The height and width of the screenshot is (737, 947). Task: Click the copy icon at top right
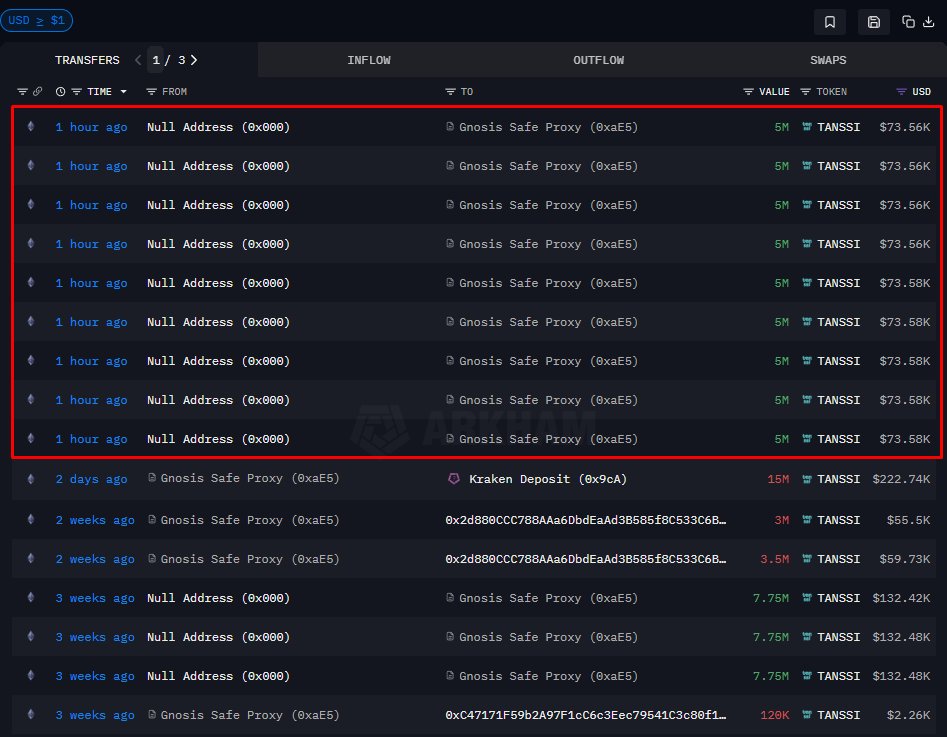click(908, 21)
